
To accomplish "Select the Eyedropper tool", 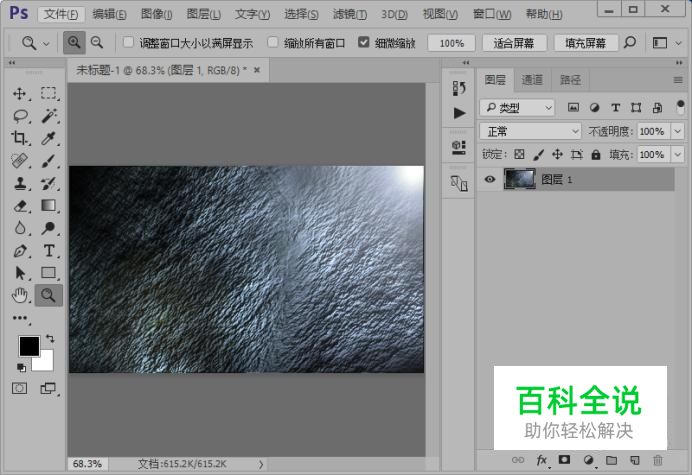I will point(49,138).
